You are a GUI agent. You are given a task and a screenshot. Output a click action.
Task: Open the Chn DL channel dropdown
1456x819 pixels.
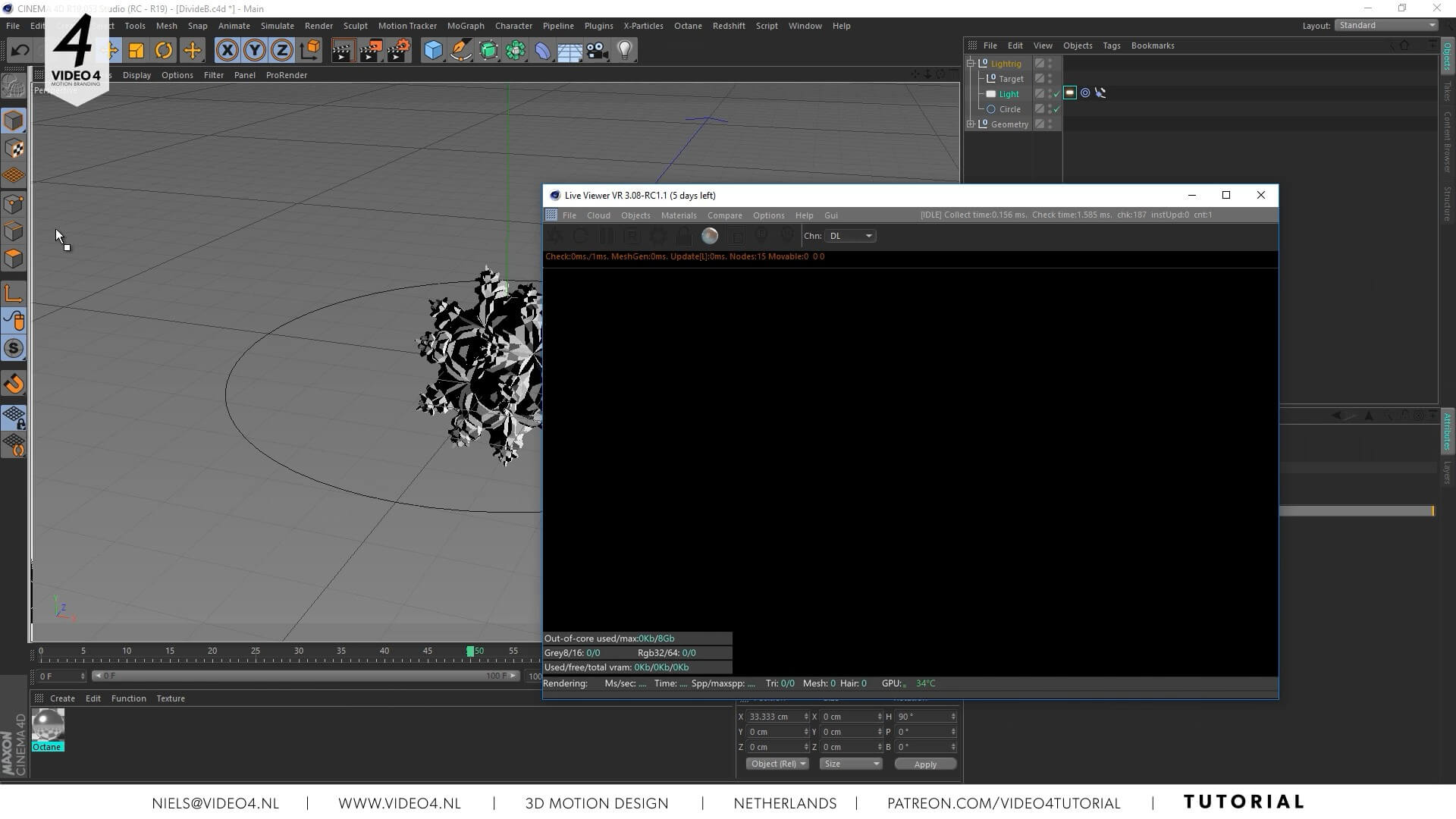click(850, 236)
